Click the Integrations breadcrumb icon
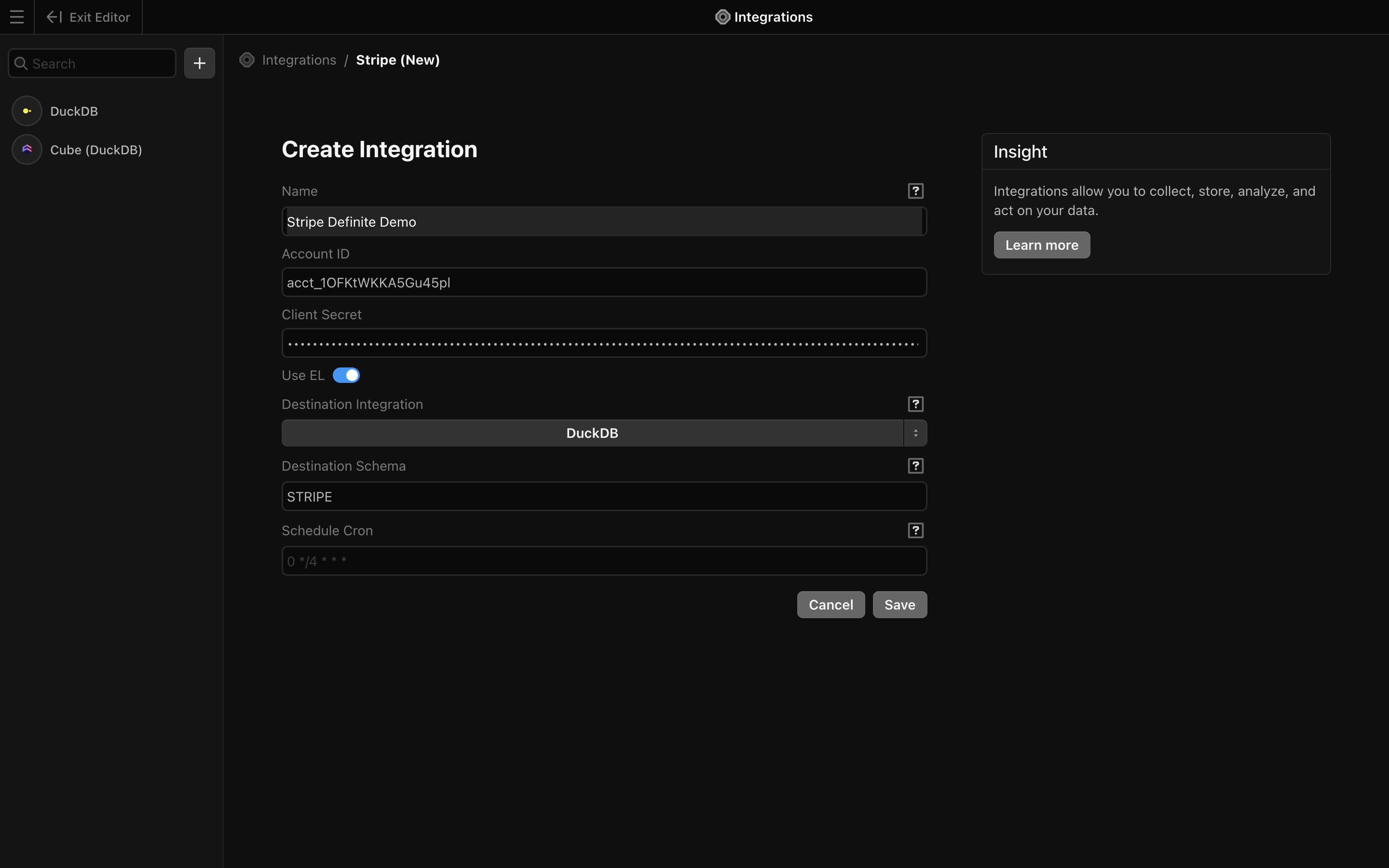1389x868 pixels. pyautogui.click(x=247, y=60)
